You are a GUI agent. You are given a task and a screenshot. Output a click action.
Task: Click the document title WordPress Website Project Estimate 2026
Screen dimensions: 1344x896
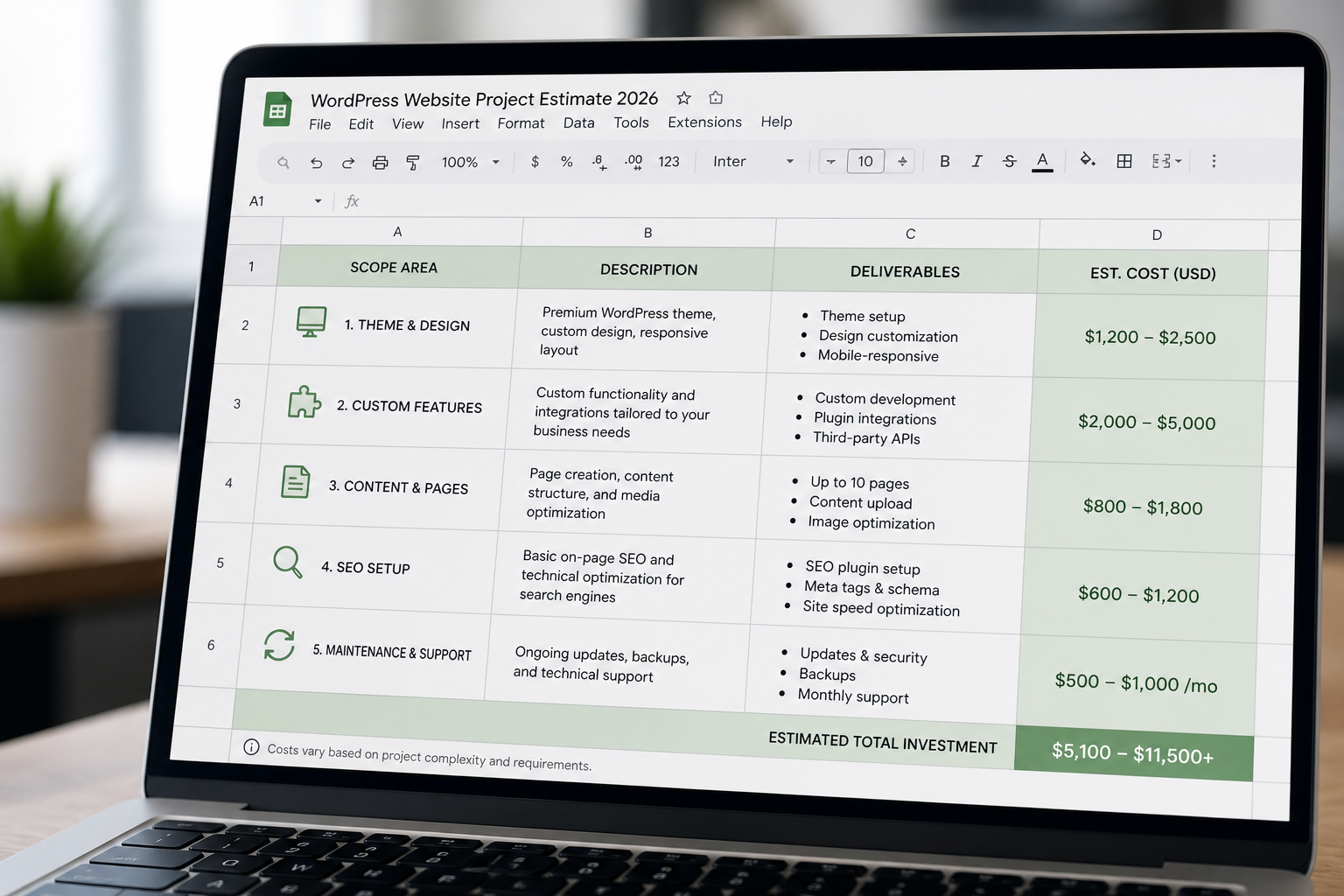[x=484, y=99]
